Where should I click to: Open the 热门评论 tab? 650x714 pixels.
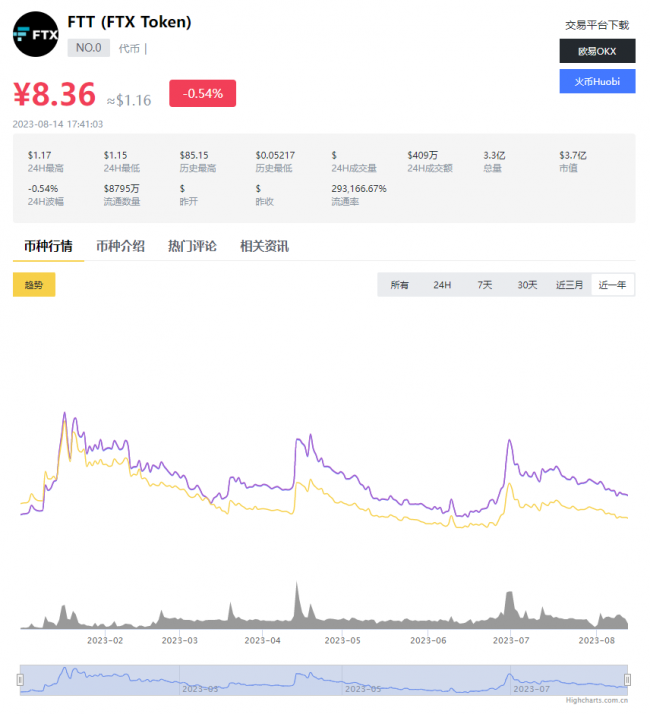coord(192,246)
